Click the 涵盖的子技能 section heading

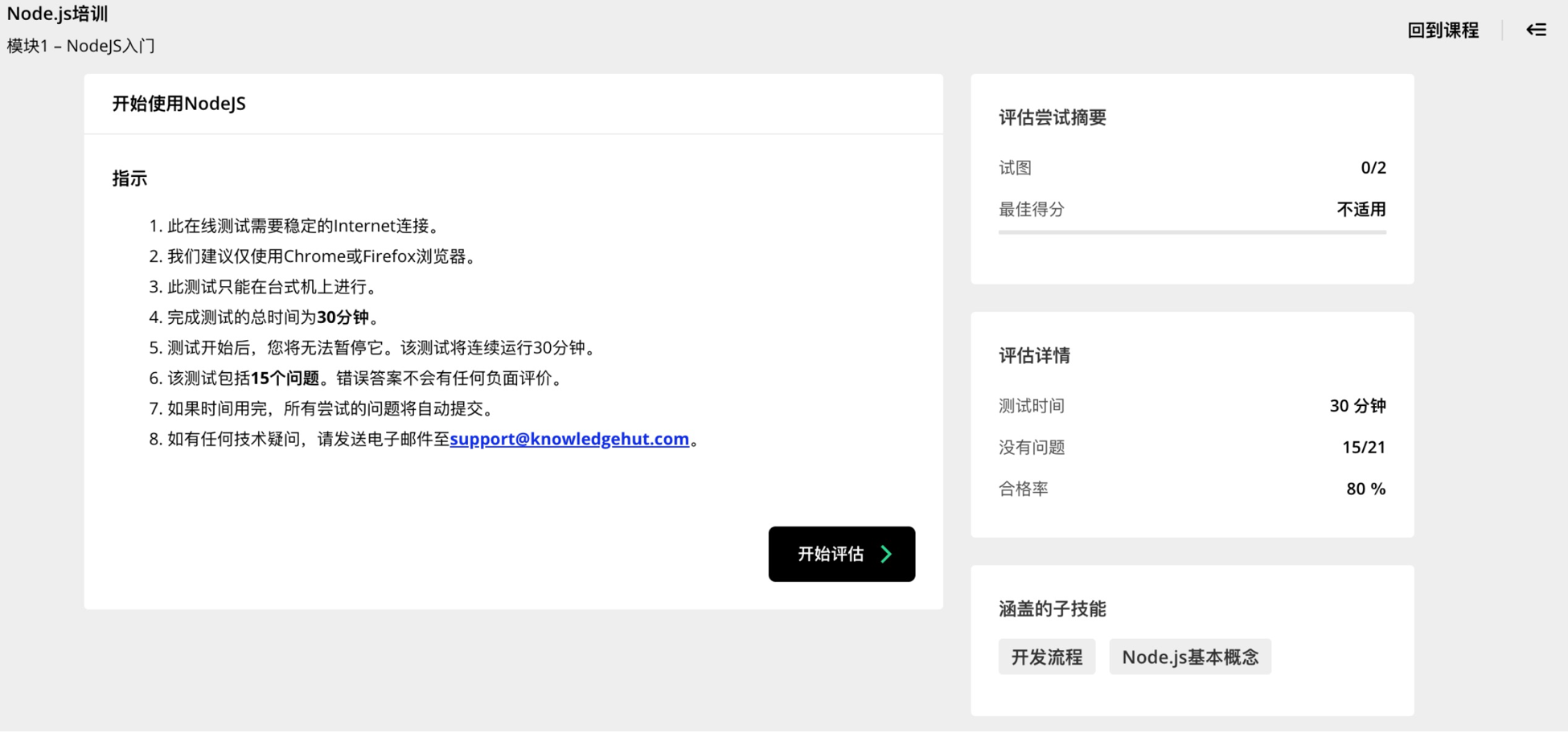[1052, 609]
